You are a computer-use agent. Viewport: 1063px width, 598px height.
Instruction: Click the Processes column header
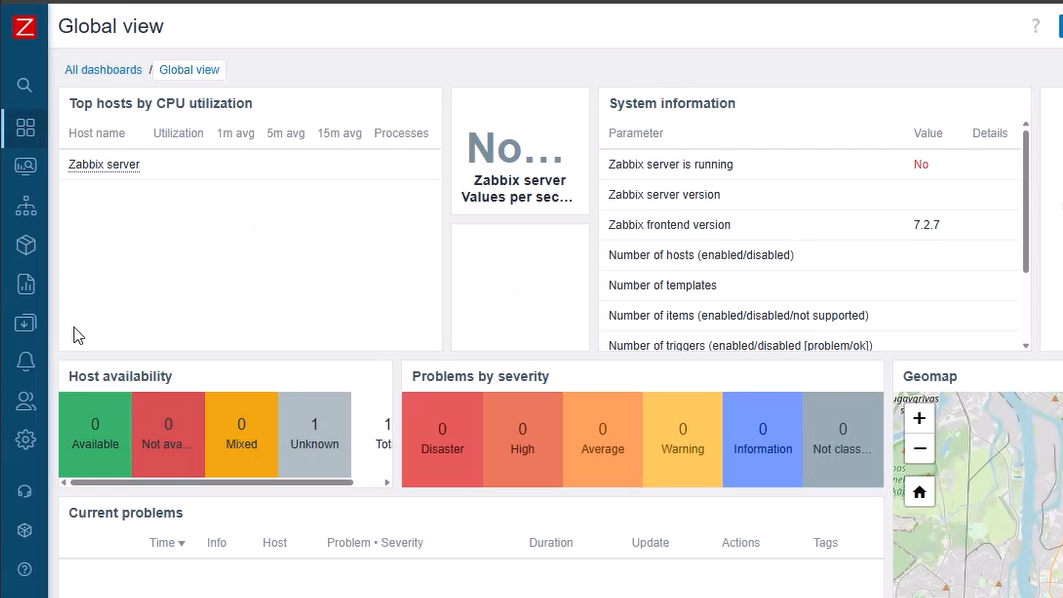(401, 134)
